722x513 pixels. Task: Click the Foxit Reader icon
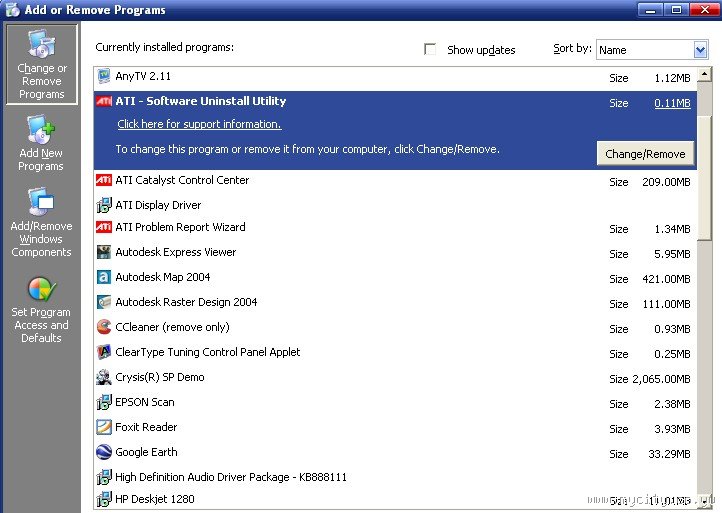pyautogui.click(x=103, y=427)
